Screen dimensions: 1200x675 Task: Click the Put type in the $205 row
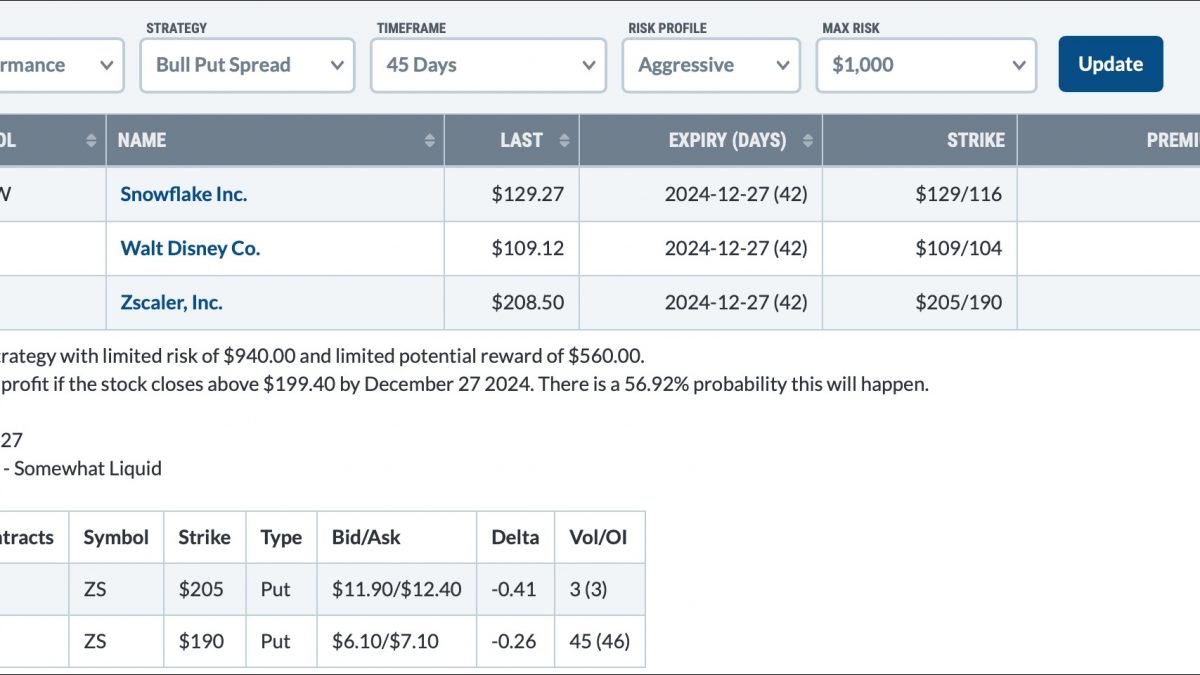point(275,589)
